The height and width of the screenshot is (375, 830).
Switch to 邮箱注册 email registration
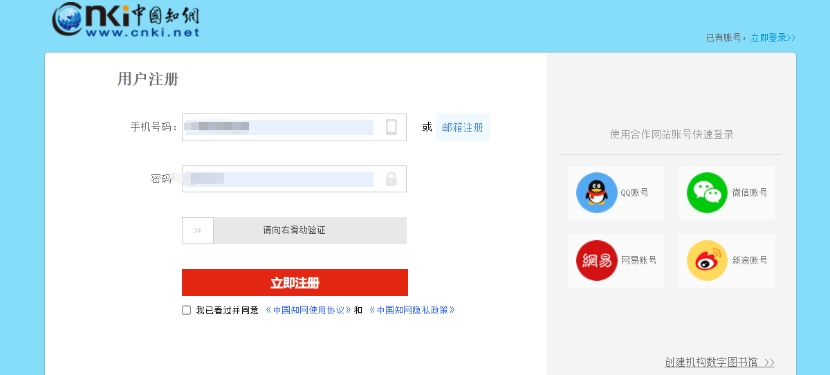(463, 127)
